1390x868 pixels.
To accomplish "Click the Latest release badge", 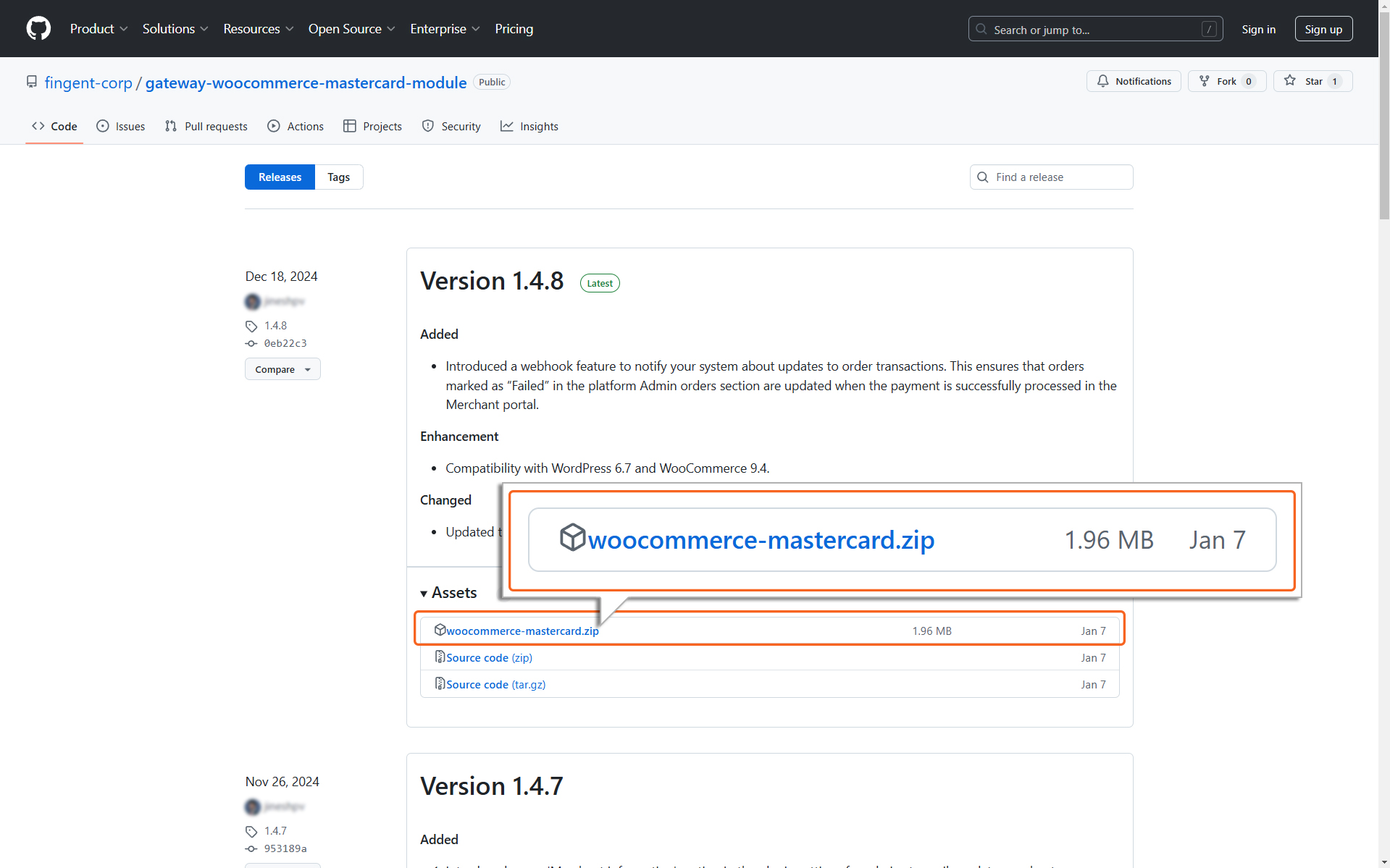I will coord(600,283).
